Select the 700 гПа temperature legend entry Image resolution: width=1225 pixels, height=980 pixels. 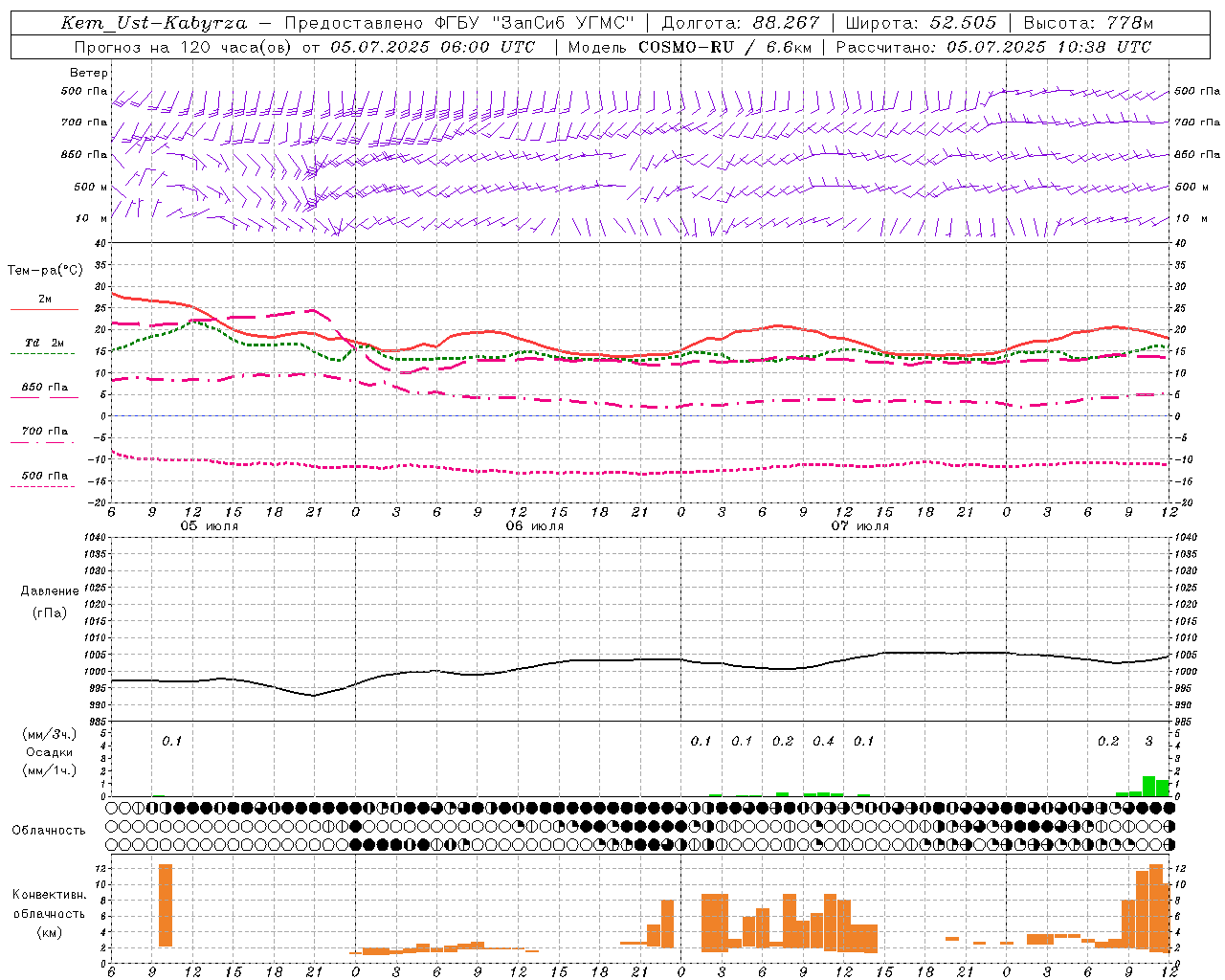pyautogui.click(x=44, y=434)
